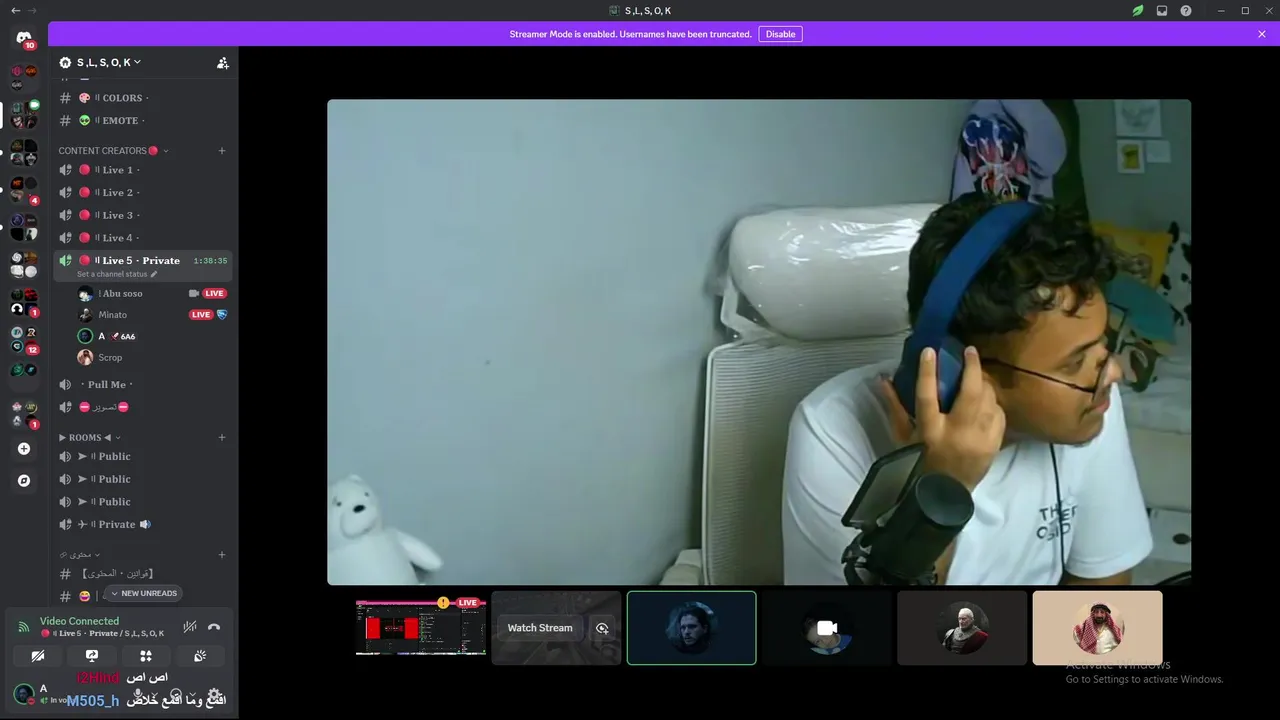The height and width of the screenshot is (720, 1280).
Task: Add channel to CONTENT CREATORS category
Action: click(x=222, y=151)
